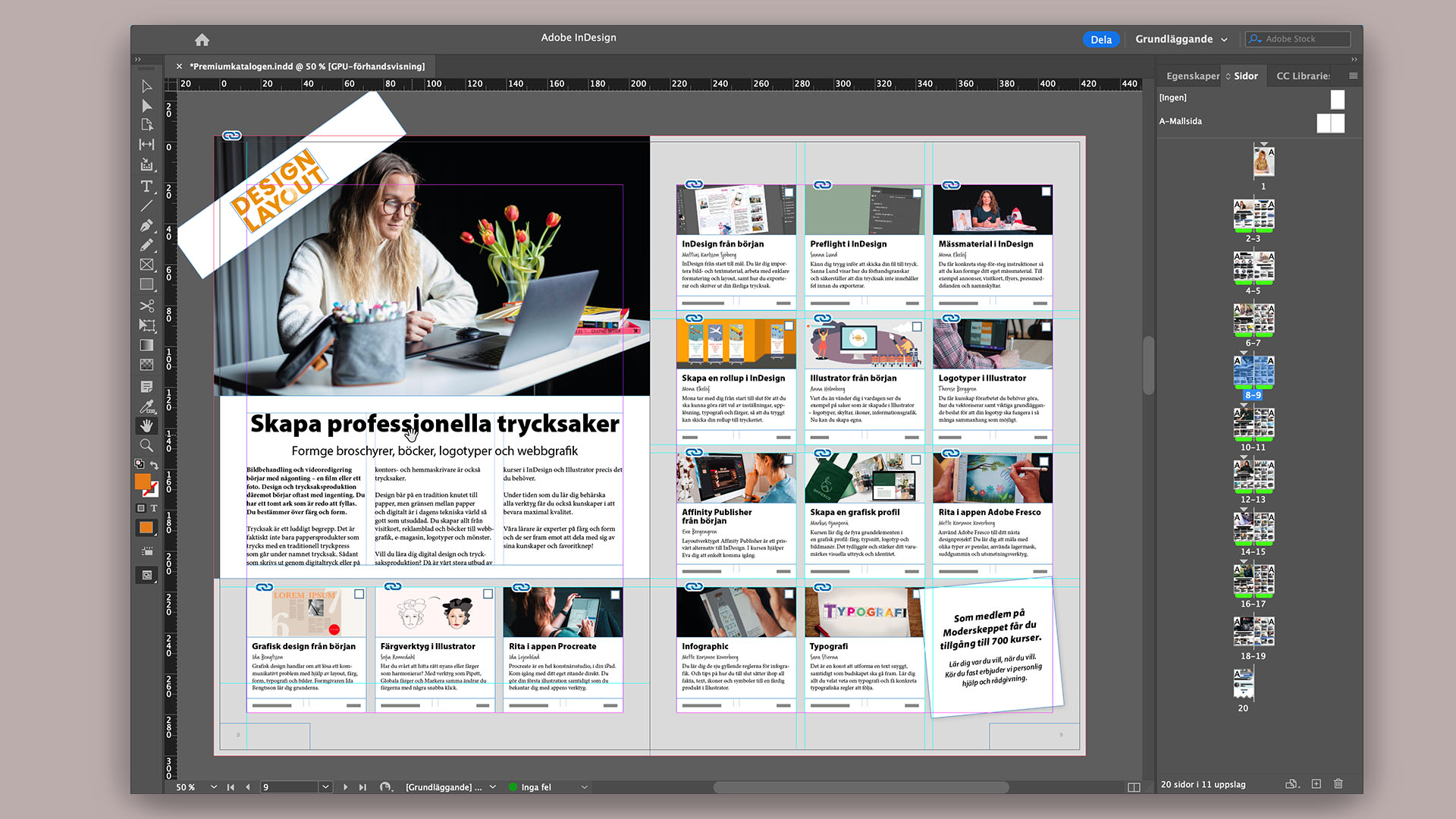Click edit page size icon
The height and width of the screenshot is (819, 1456).
[x=1291, y=784]
